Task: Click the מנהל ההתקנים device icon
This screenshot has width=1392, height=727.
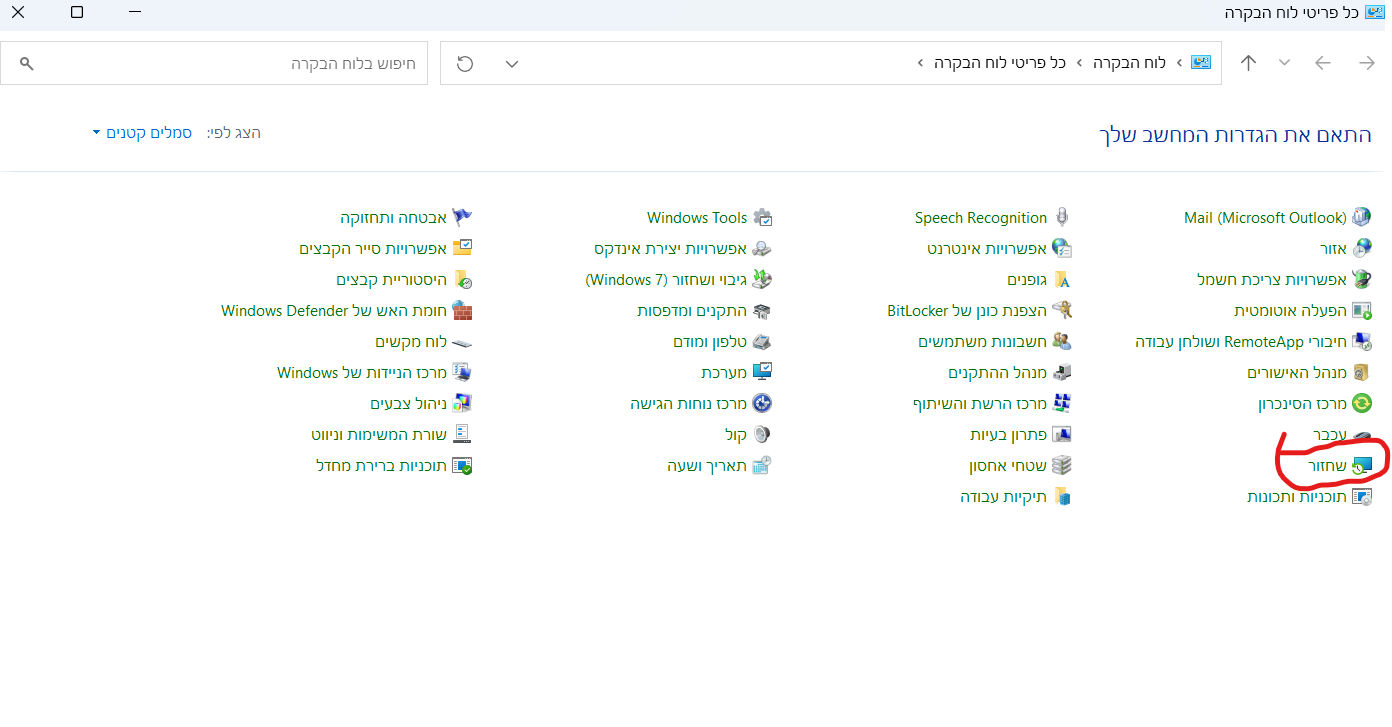Action: 1062,373
